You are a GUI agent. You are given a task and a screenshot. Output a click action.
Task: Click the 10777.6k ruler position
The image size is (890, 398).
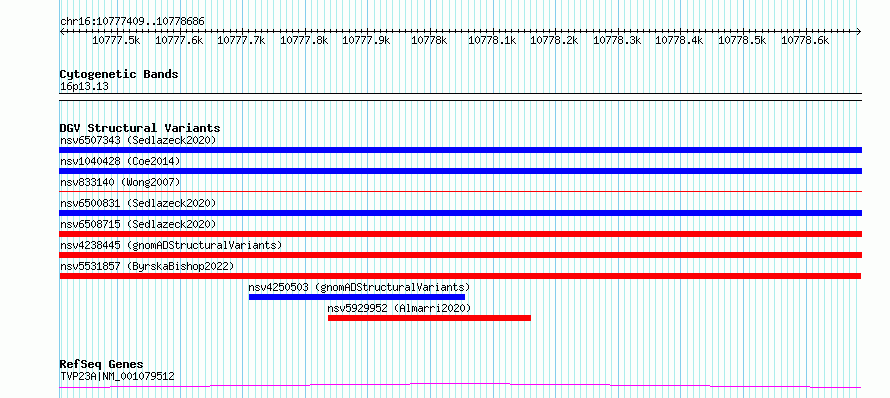pyautogui.click(x=179, y=40)
